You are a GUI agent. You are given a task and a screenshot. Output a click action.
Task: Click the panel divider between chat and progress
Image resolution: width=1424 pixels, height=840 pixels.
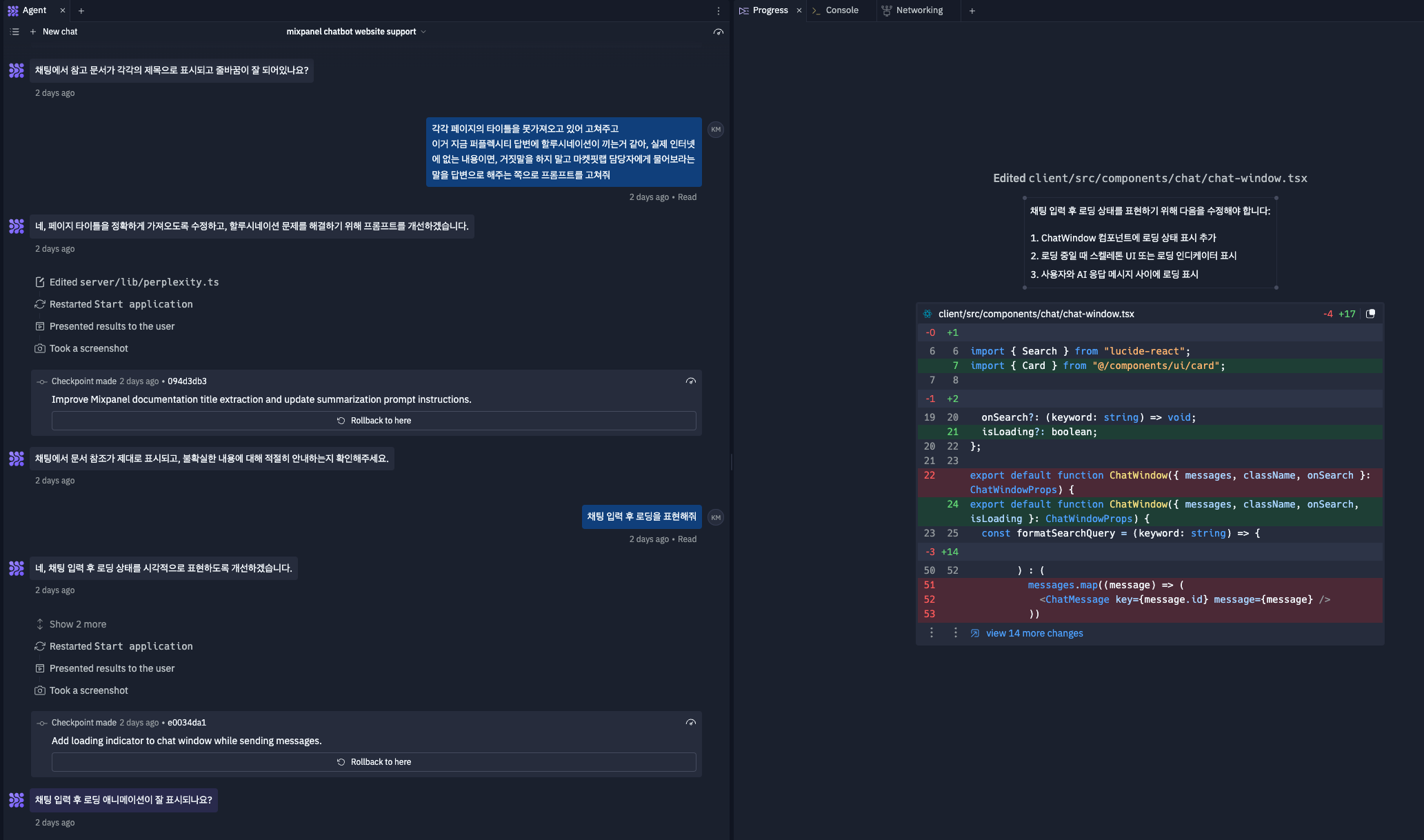(x=731, y=462)
